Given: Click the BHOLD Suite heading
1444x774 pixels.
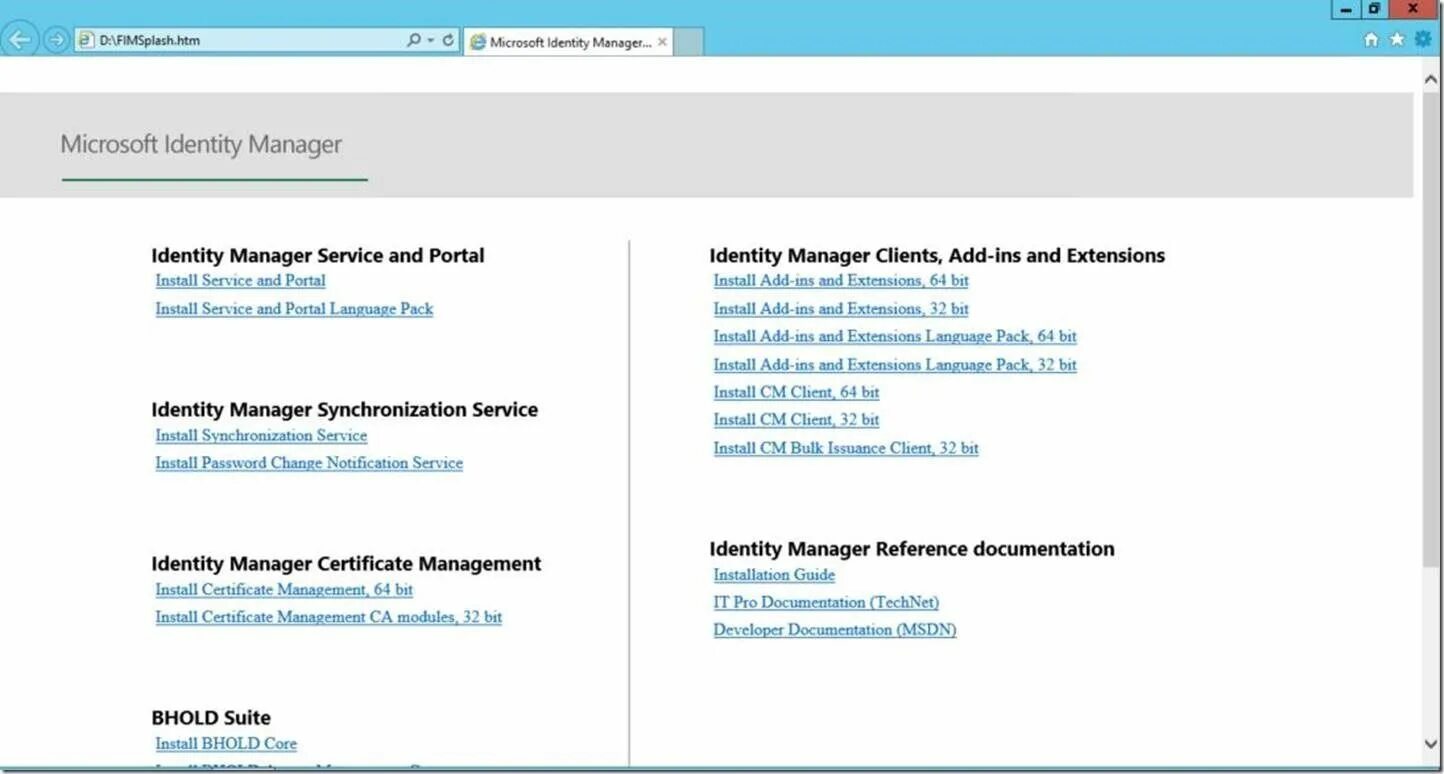Looking at the screenshot, I should point(211,718).
